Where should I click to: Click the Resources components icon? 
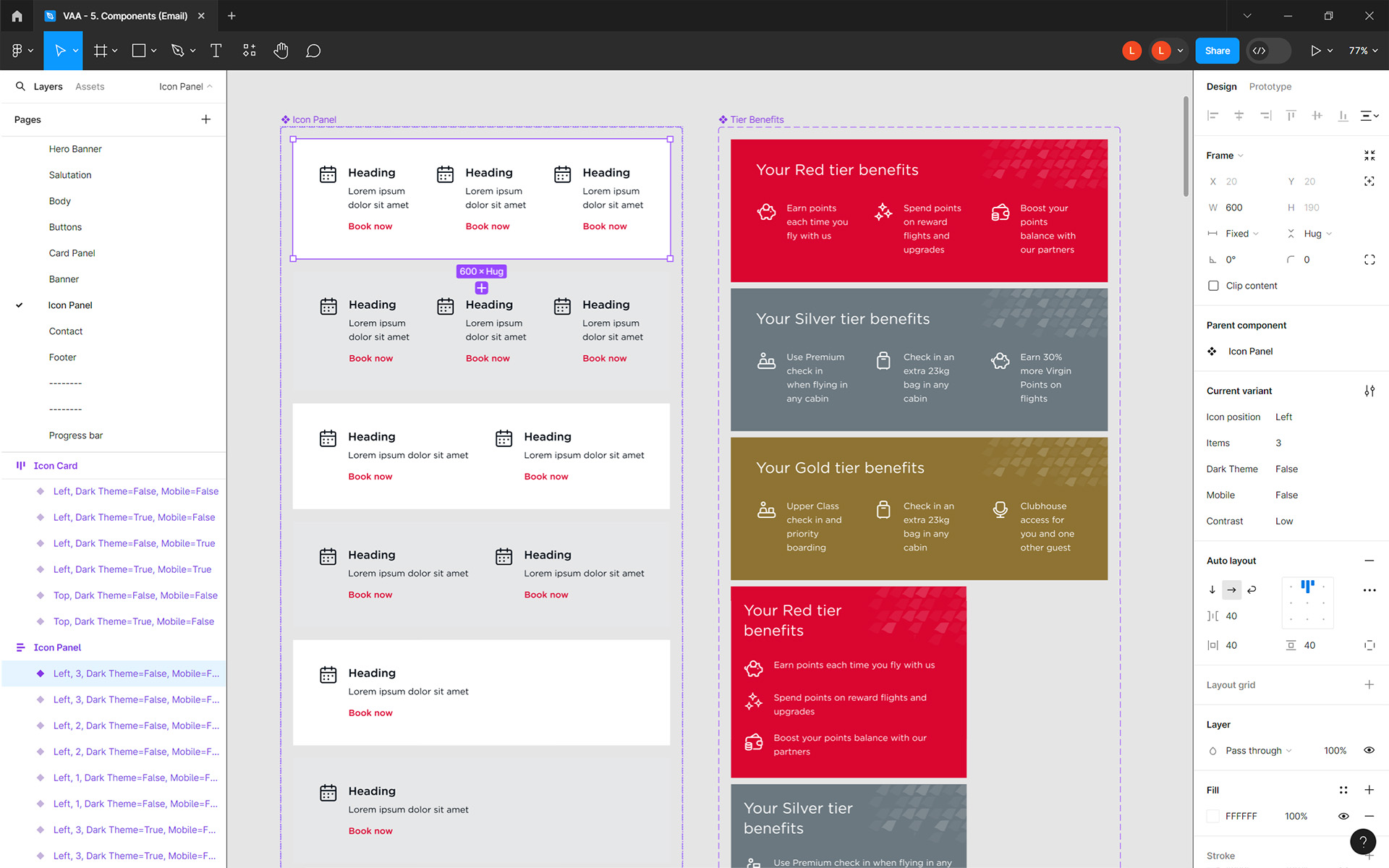(249, 51)
